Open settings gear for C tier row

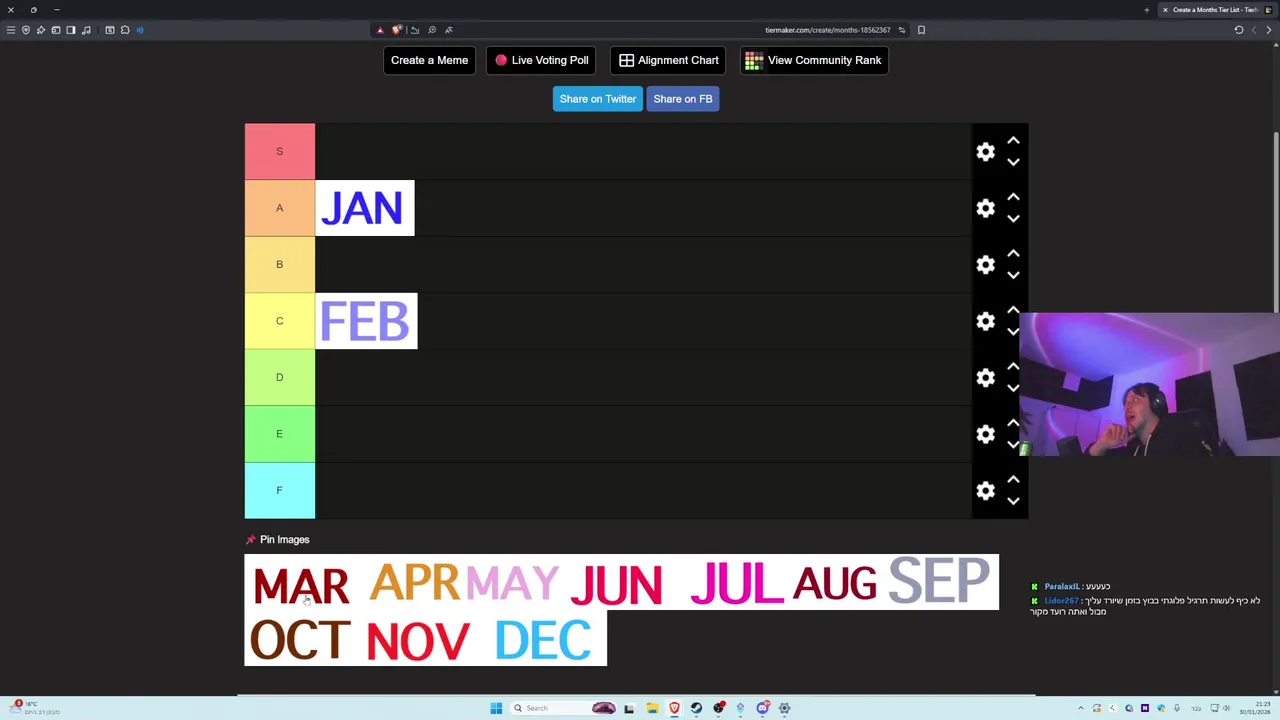tap(985, 321)
